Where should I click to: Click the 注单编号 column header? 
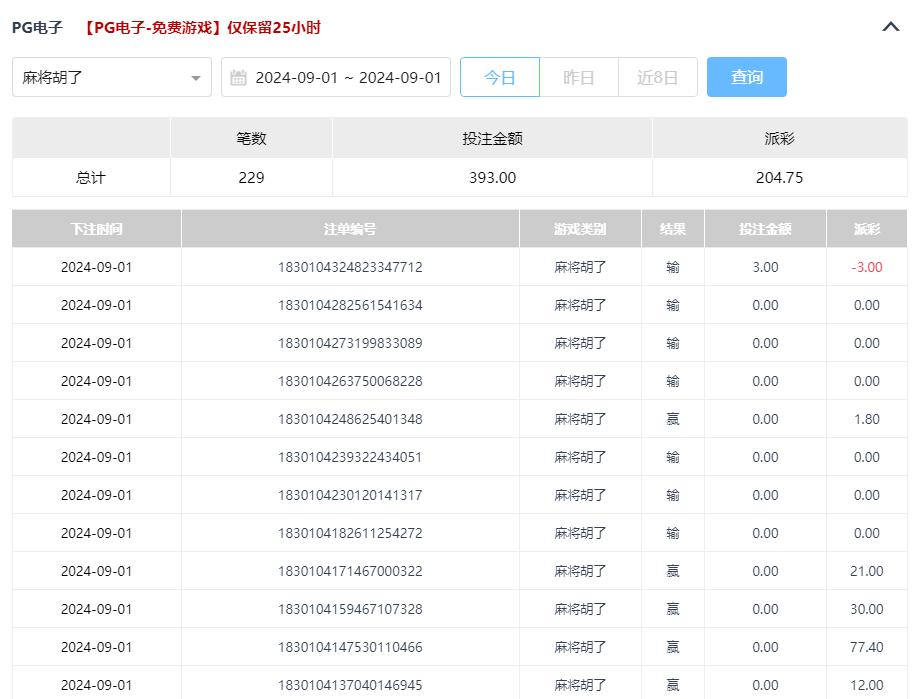point(350,229)
